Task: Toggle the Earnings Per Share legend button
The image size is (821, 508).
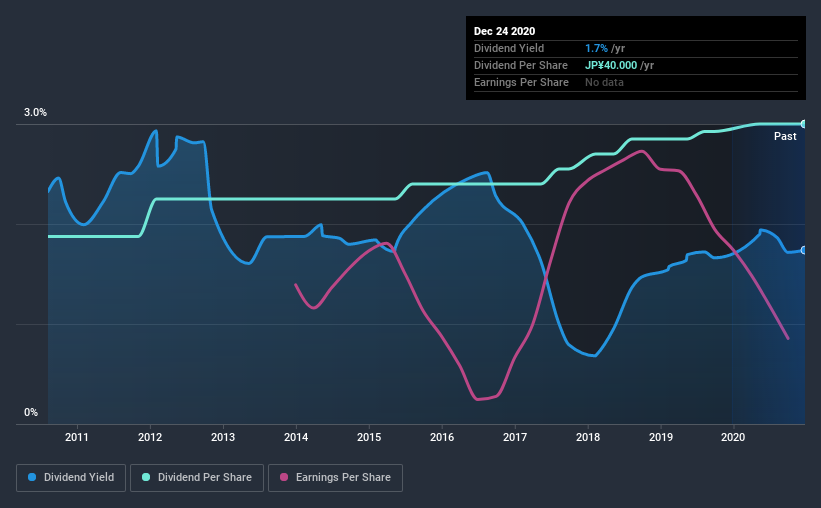Action: coord(335,478)
